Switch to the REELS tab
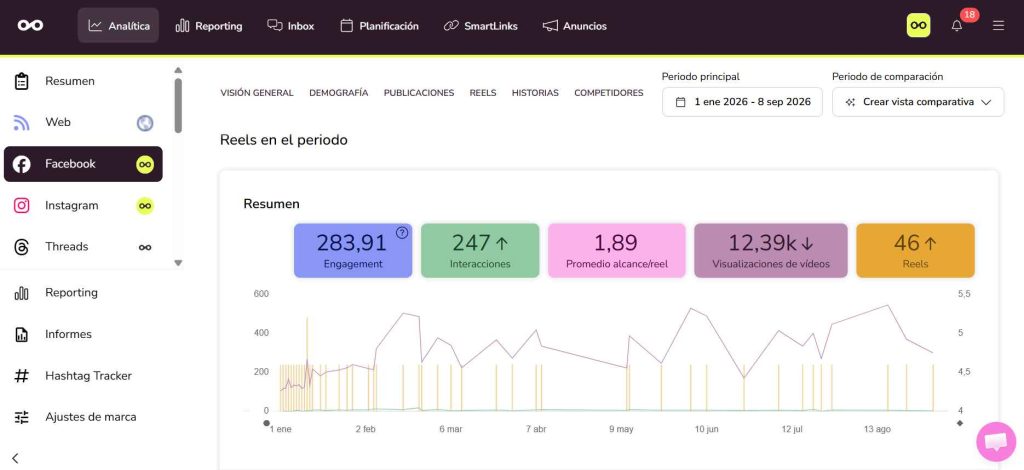The height and width of the screenshot is (470, 1024). (x=483, y=93)
